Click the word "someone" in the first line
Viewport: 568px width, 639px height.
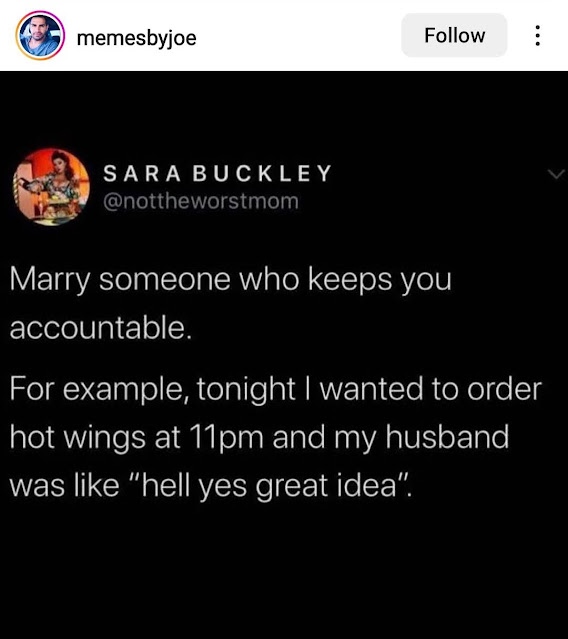(x=165, y=280)
